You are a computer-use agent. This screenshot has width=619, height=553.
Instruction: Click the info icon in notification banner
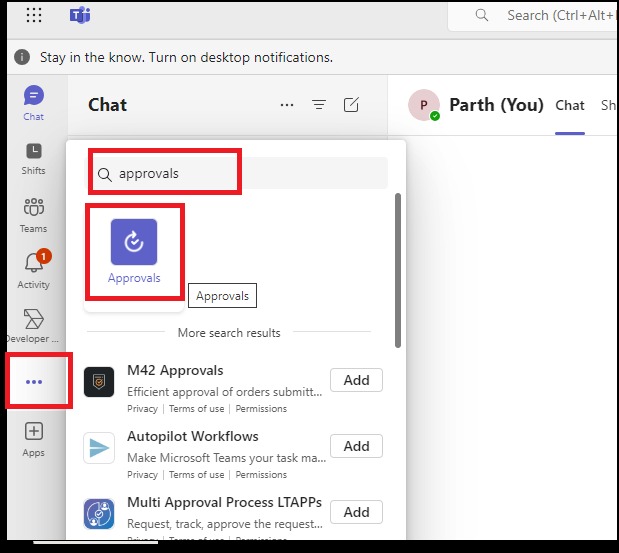[22, 57]
